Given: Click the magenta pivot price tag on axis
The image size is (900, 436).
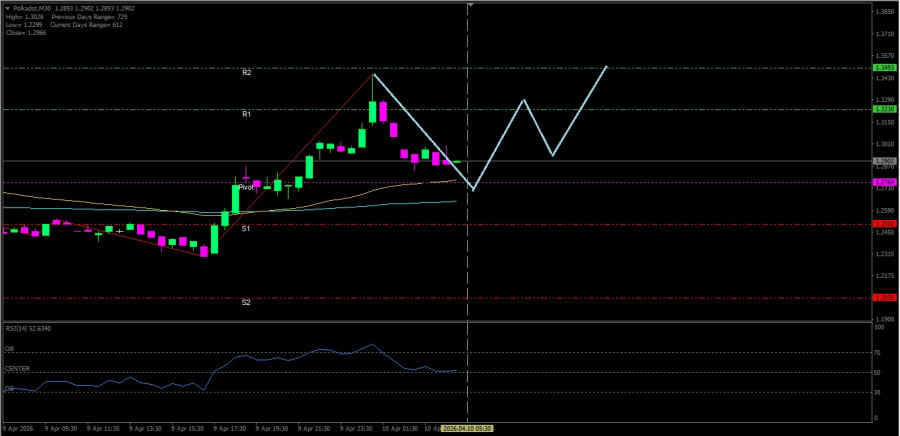Looking at the screenshot, I should pos(884,182).
